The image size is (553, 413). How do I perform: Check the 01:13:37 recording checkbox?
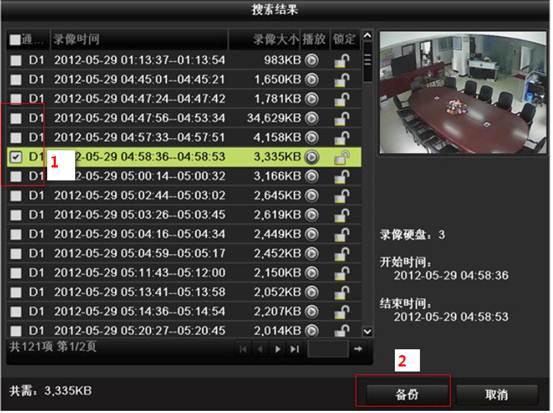(x=16, y=61)
